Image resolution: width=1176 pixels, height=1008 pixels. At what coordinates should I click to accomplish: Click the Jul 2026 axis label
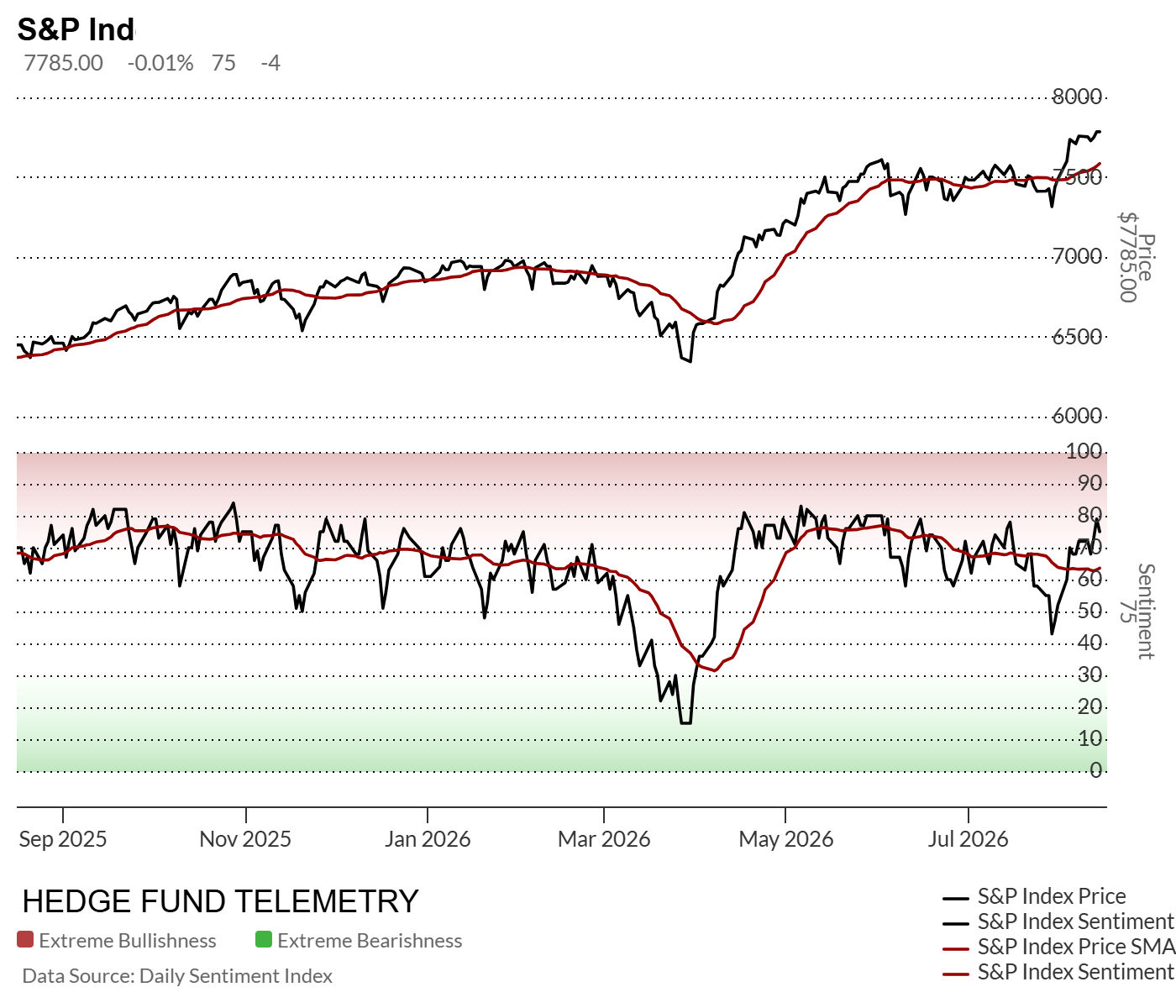968,839
